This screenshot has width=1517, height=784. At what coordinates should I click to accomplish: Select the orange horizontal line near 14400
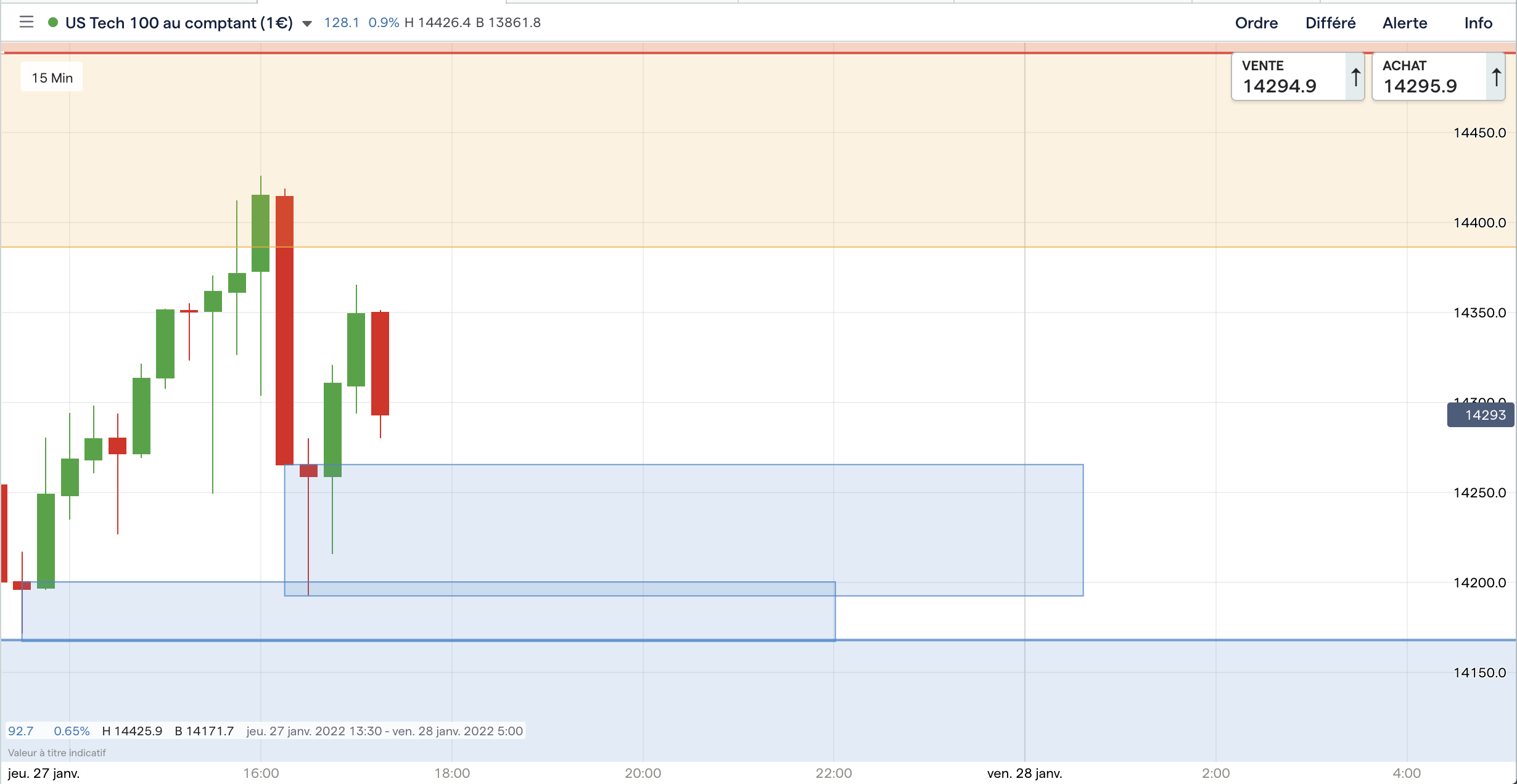(740, 247)
